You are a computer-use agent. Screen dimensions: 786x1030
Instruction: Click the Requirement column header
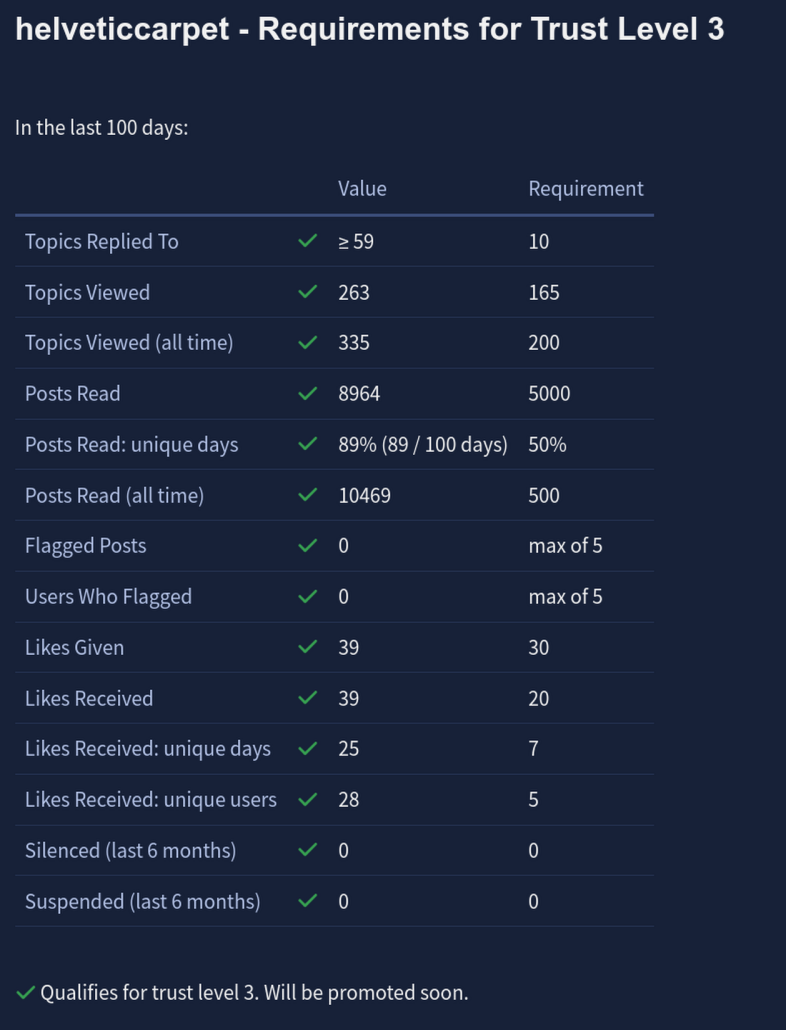coord(586,189)
